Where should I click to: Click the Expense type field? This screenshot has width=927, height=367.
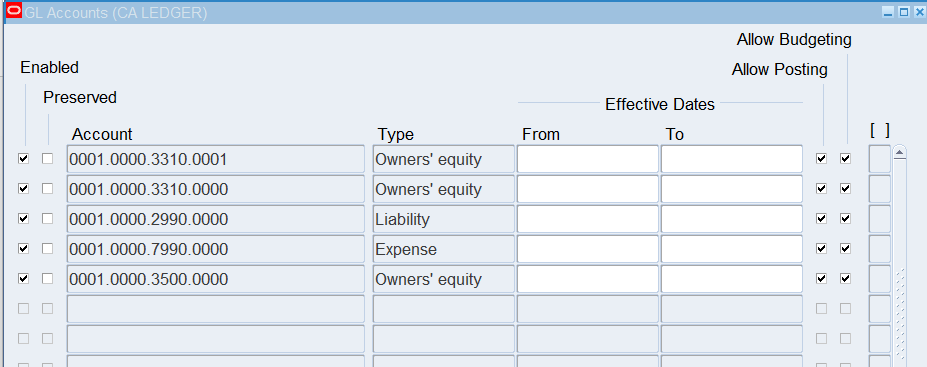pos(443,249)
